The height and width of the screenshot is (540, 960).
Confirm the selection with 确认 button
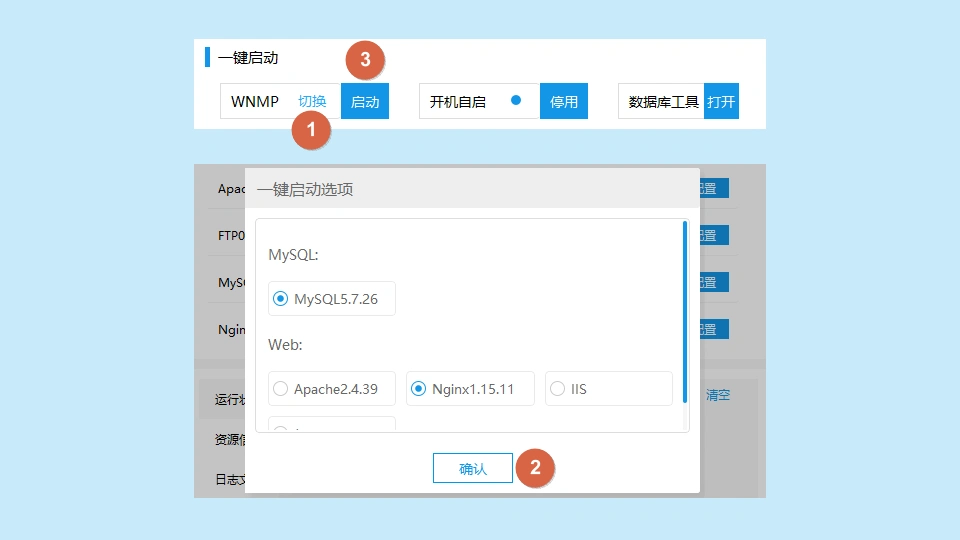click(x=472, y=468)
